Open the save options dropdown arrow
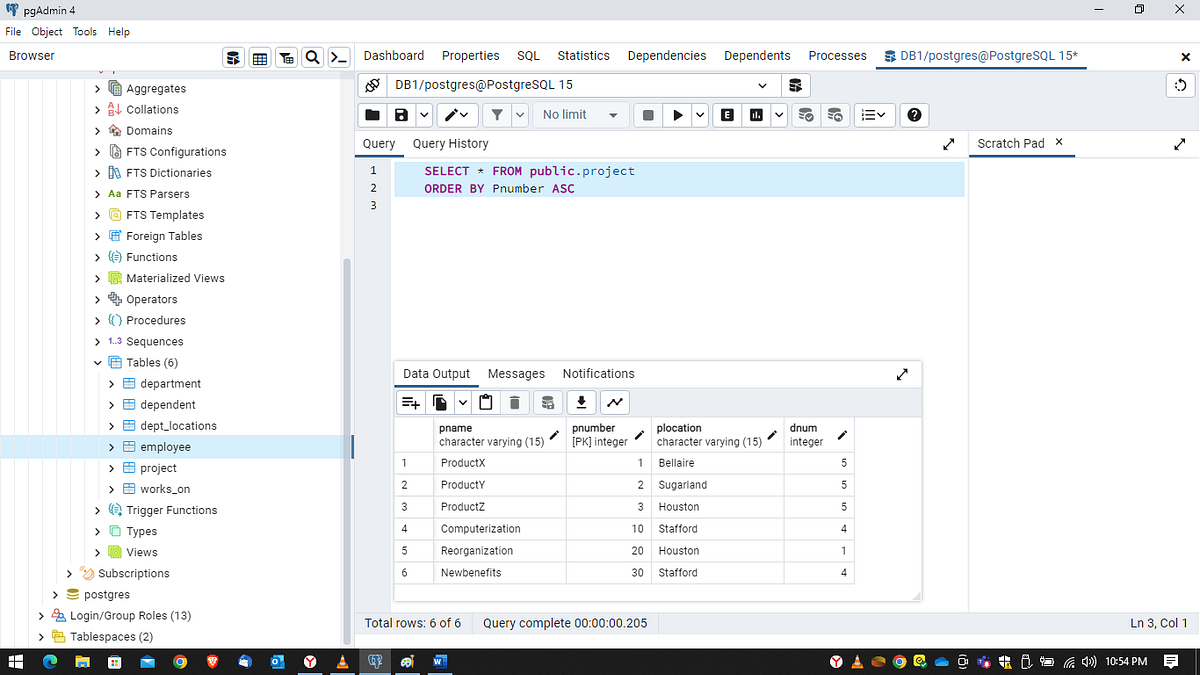Image resolution: width=1200 pixels, height=675 pixels. point(423,115)
